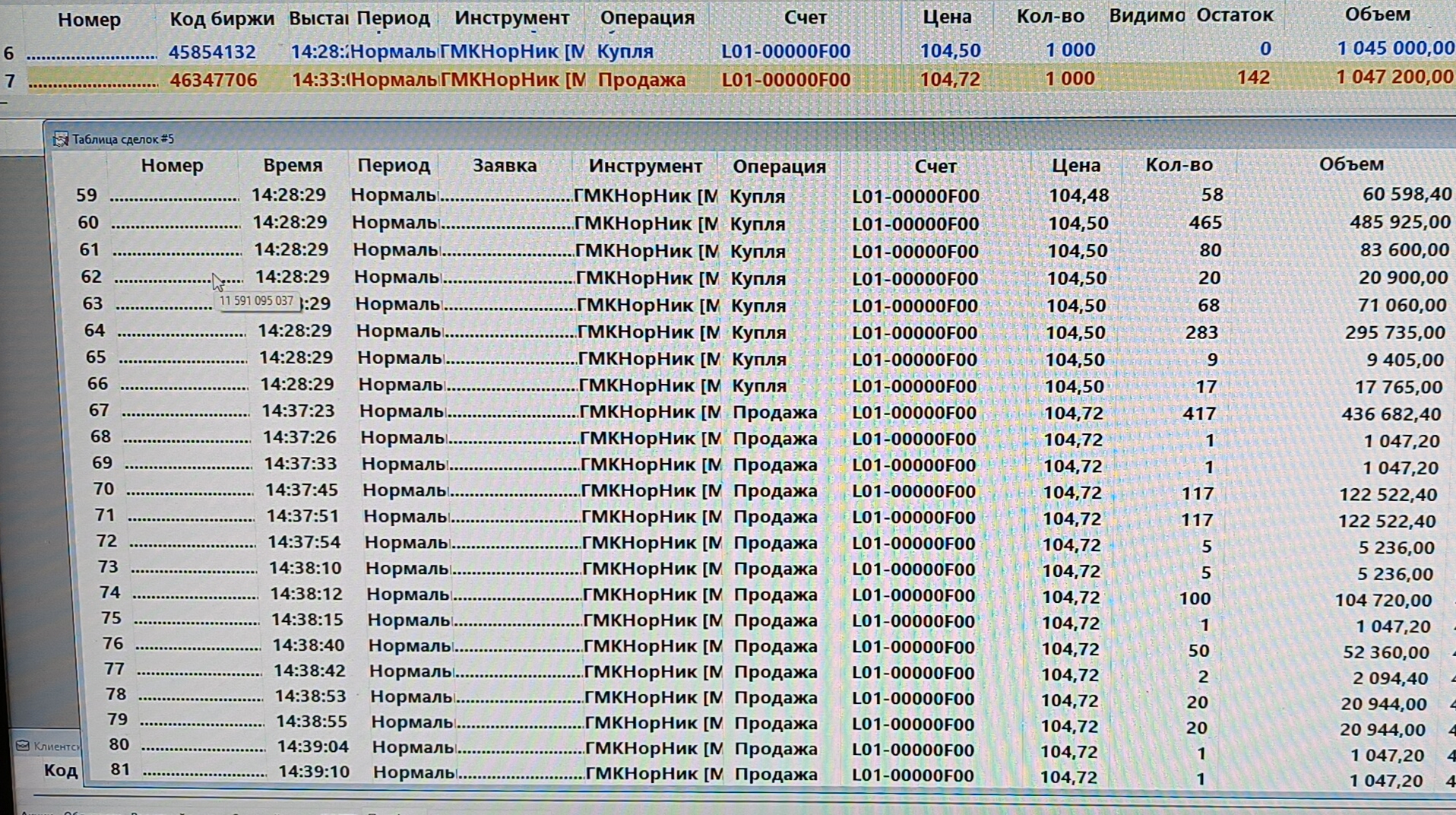This screenshot has height=815, width=1456.
Task: Click trade time 14:38:12
Action: tap(307, 595)
